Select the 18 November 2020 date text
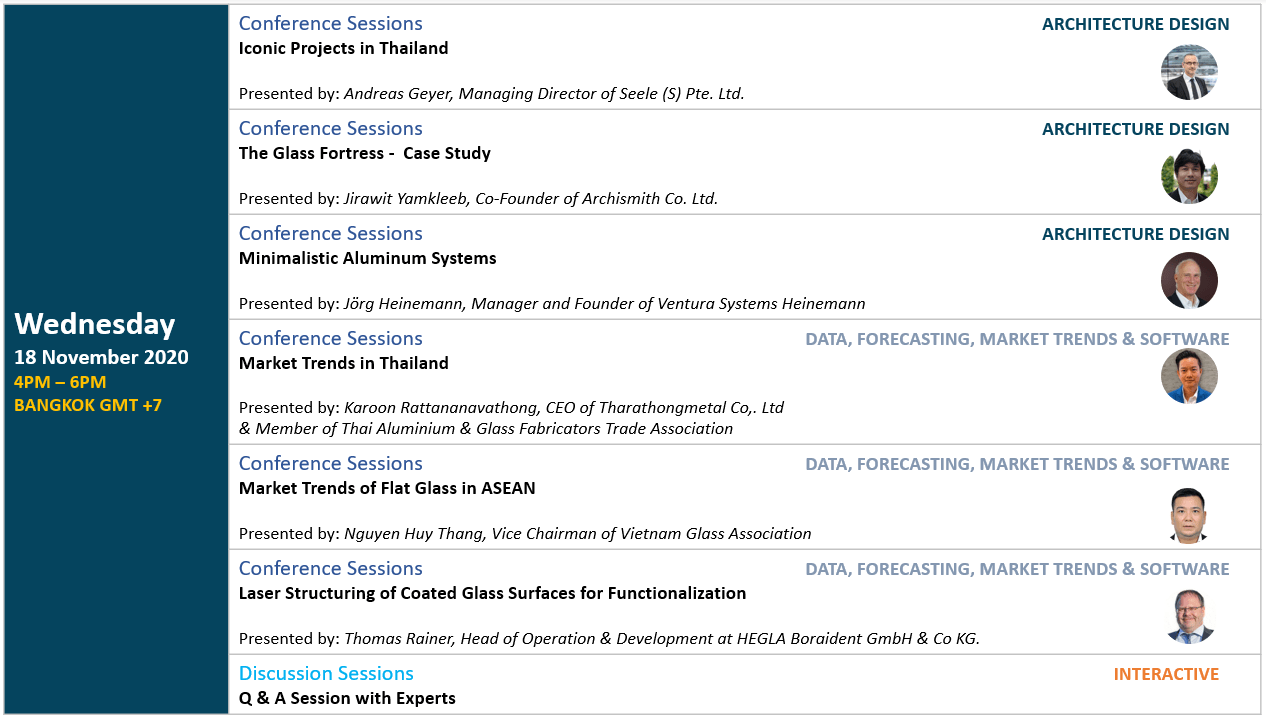This screenshot has height=717, width=1266. coord(101,357)
